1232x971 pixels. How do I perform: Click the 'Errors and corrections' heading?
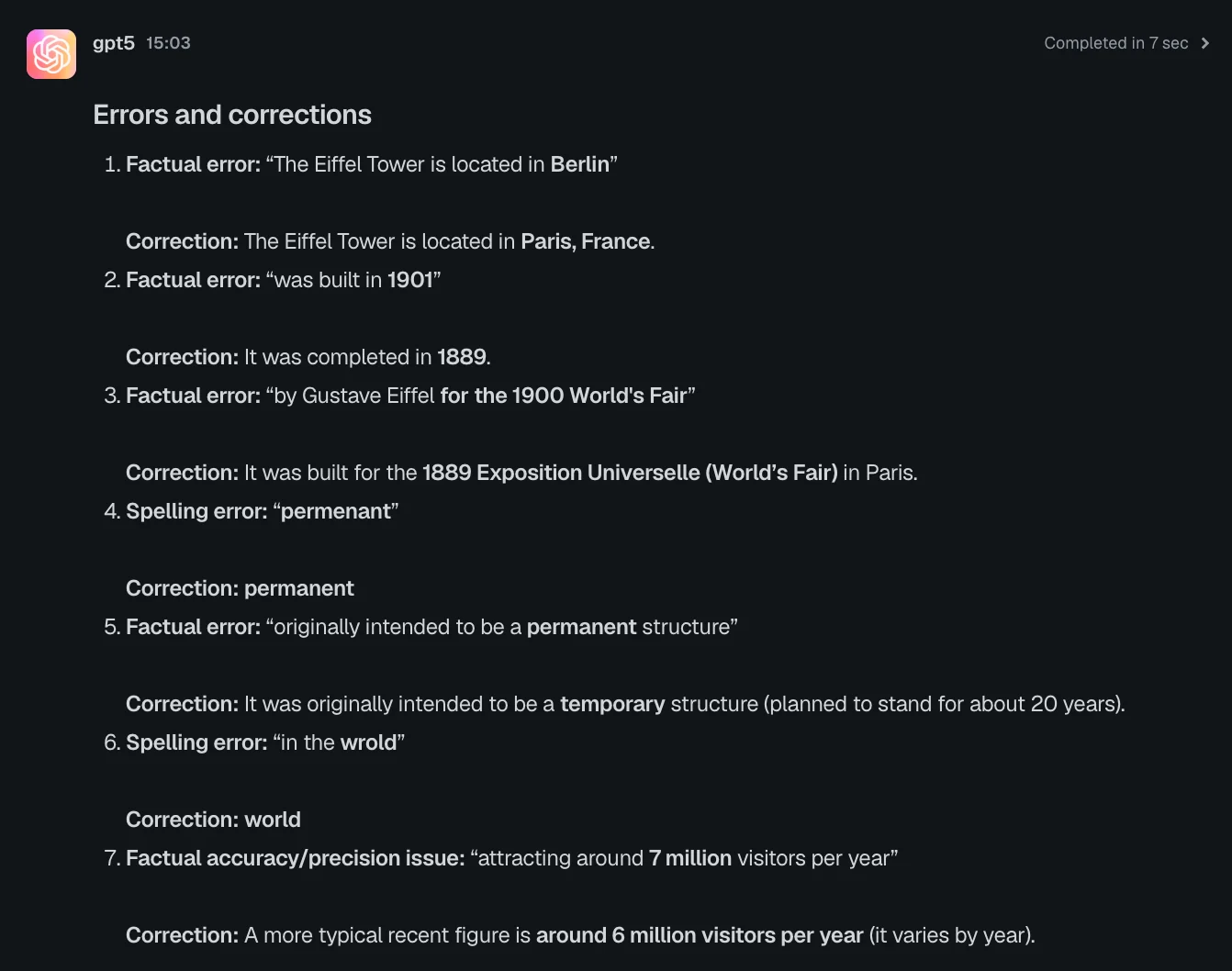click(x=232, y=115)
